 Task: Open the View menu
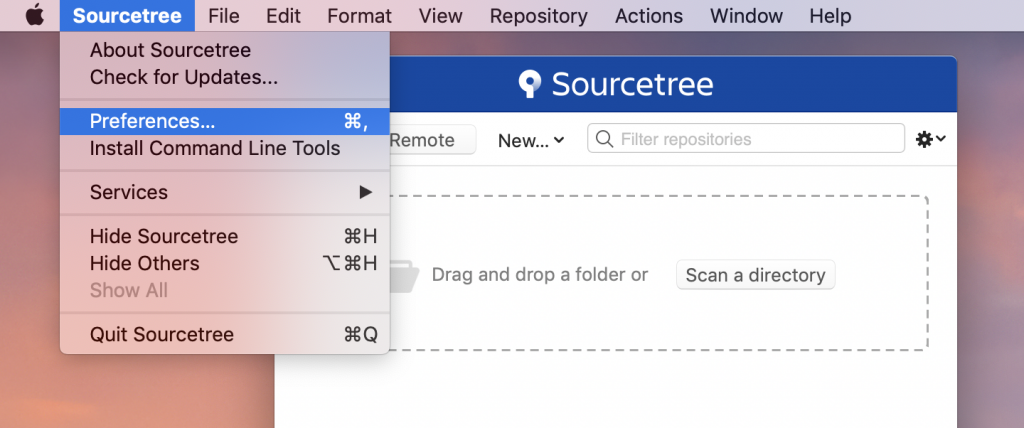pyautogui.click(x=441, y=16)
